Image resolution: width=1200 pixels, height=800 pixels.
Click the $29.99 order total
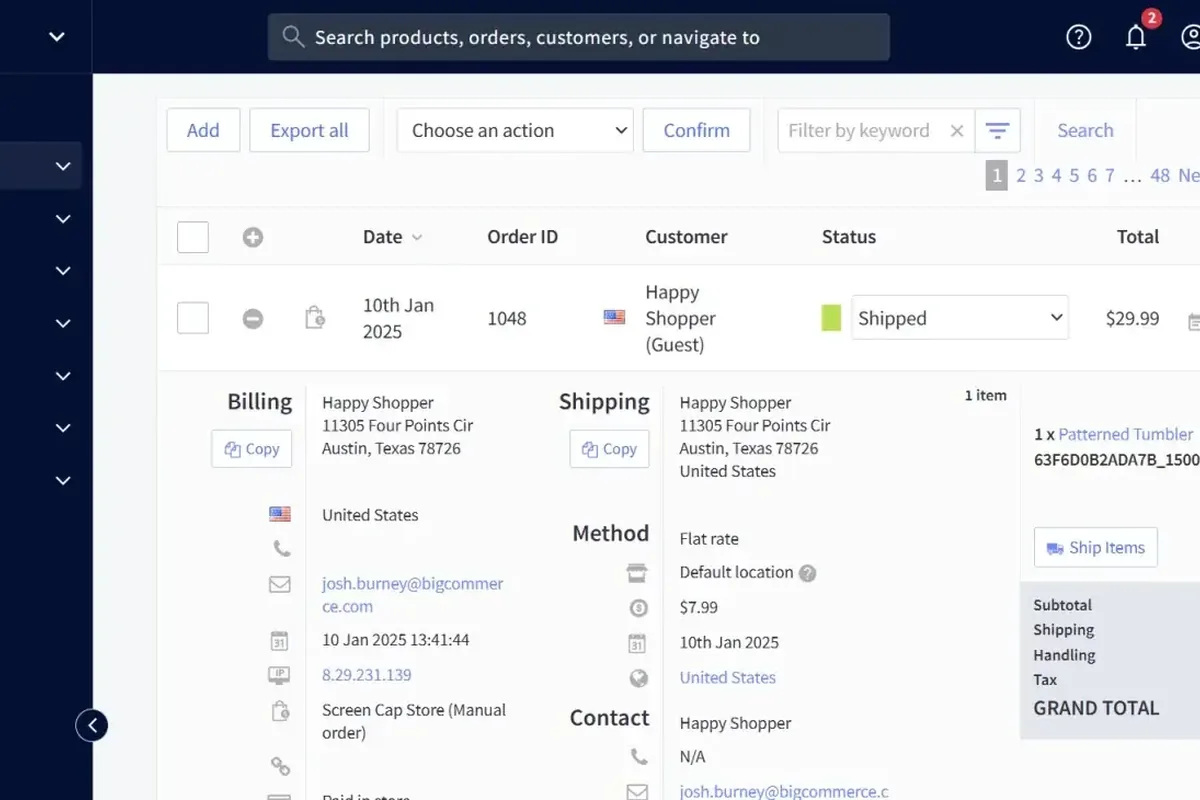(x=1133, y=318)
